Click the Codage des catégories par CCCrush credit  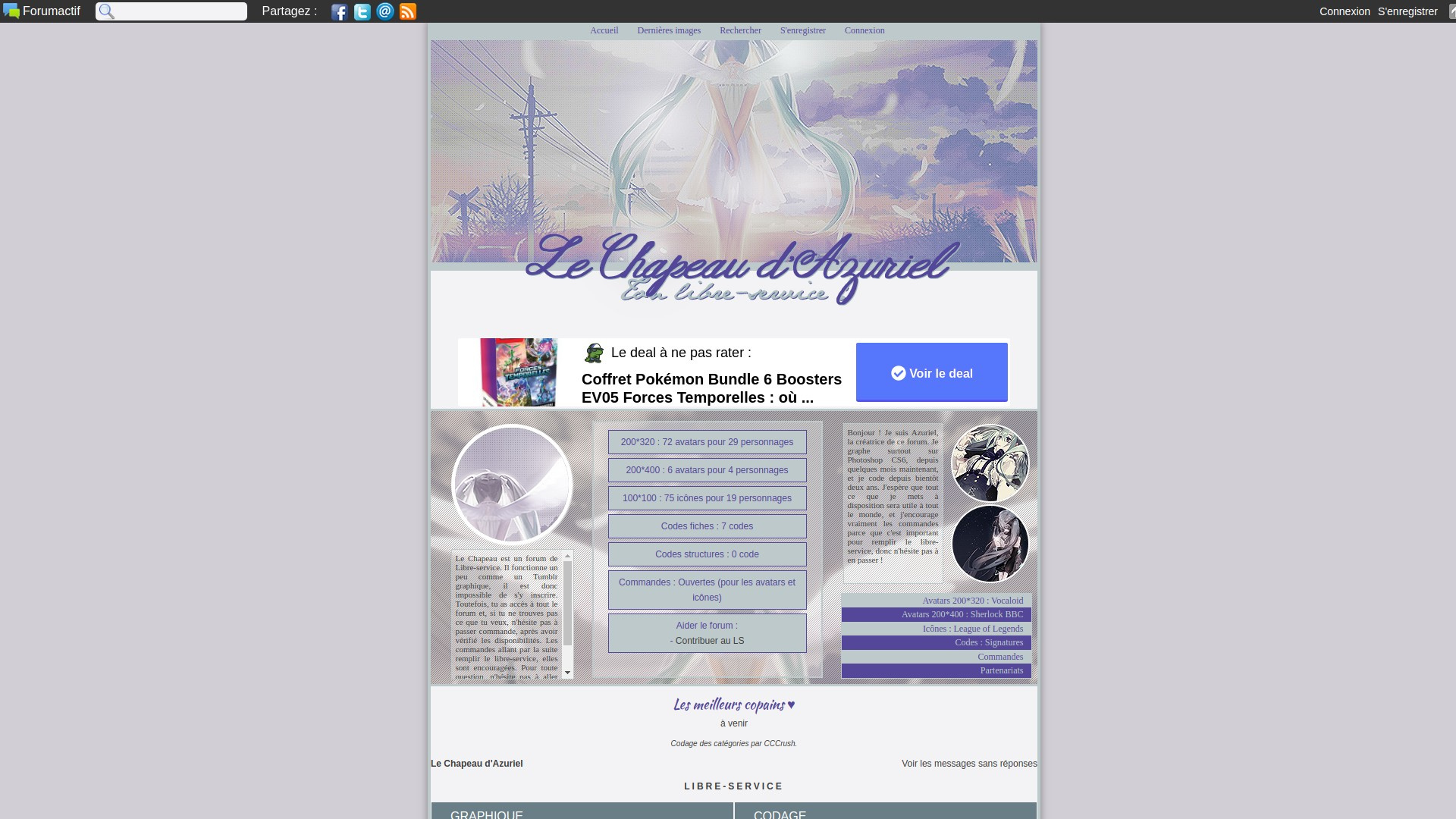(734, 744)
